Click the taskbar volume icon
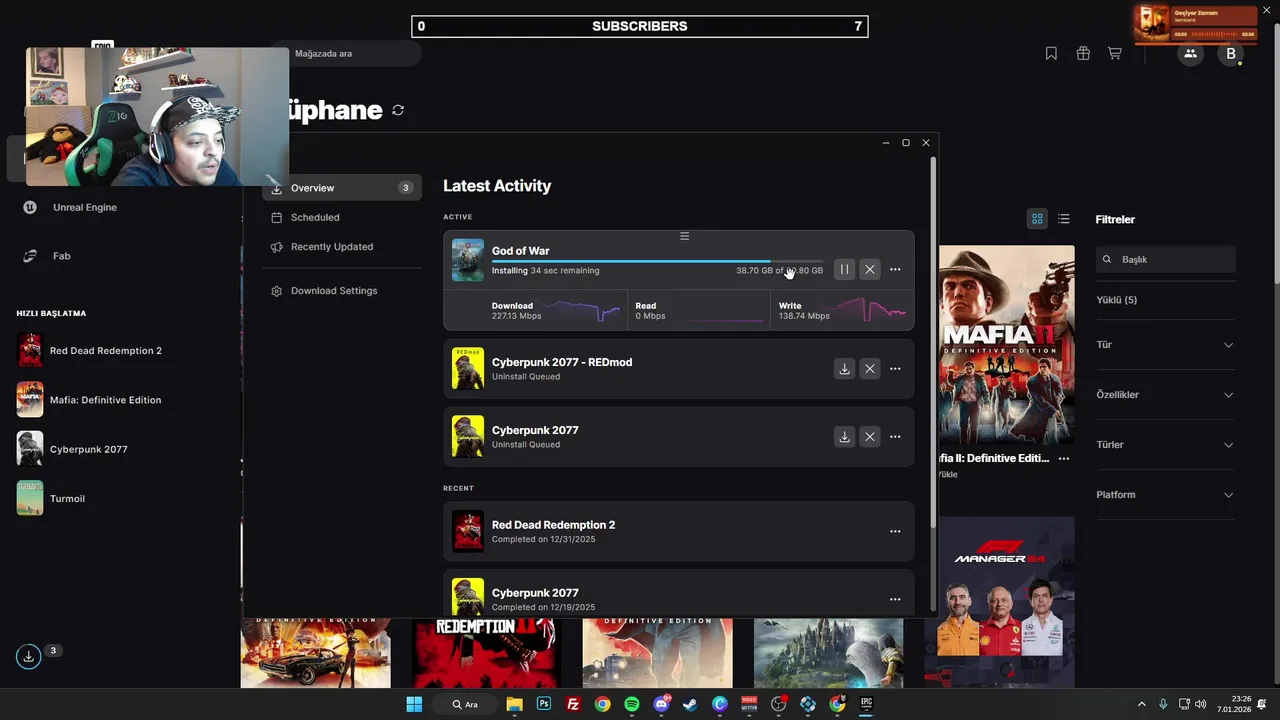This screenshot has width=1280, height=720. coord(1200,704)
